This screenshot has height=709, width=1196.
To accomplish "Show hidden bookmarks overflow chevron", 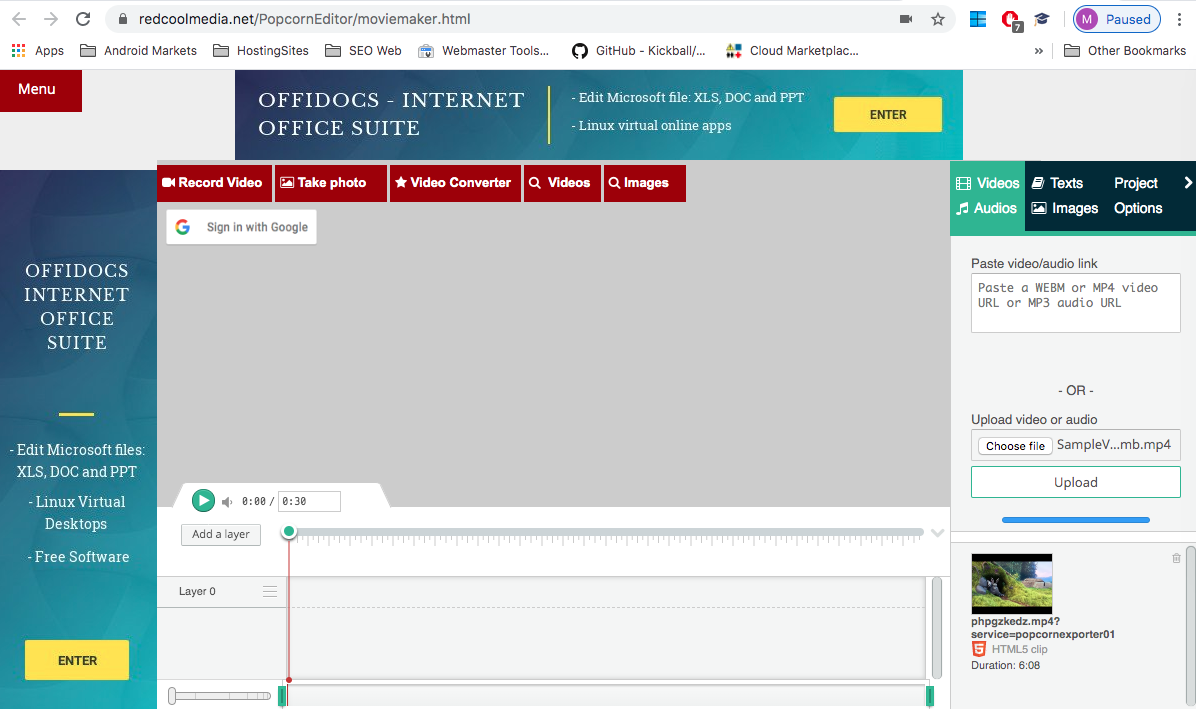I will click(x=1039, y=51).
